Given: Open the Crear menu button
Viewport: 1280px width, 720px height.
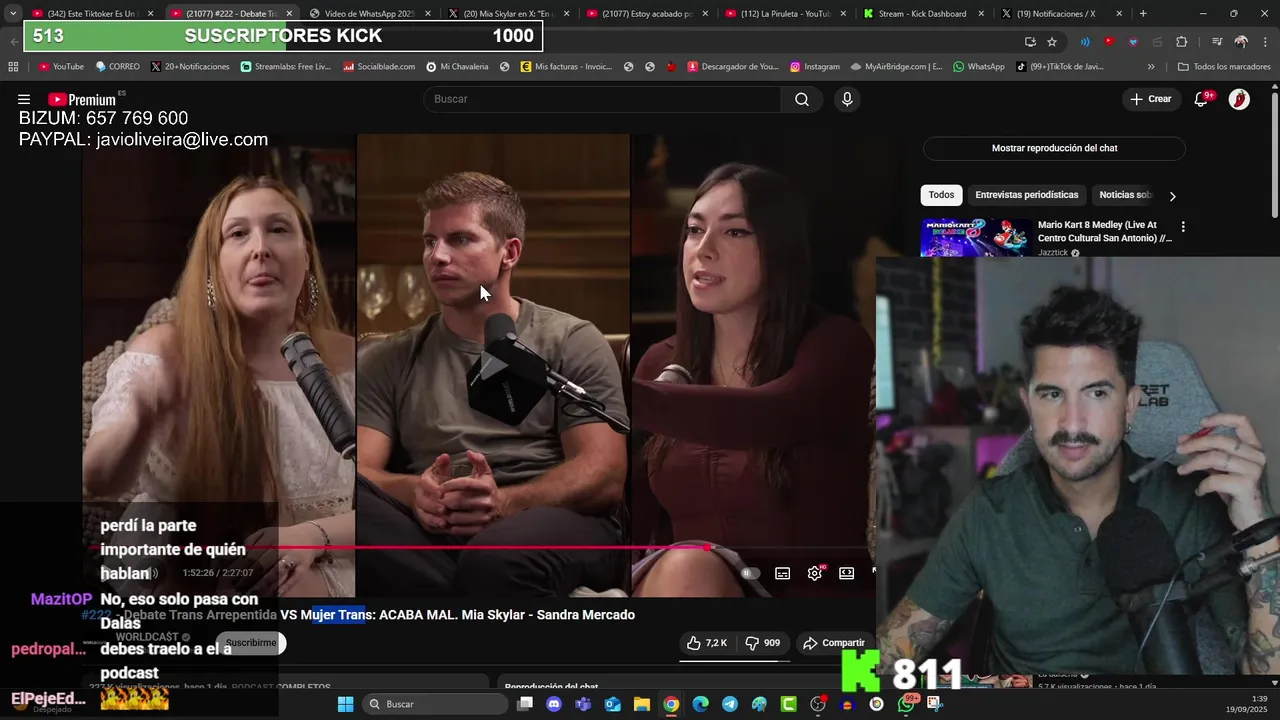Looking at the screenshot, I should click(x=1150, y=99).
